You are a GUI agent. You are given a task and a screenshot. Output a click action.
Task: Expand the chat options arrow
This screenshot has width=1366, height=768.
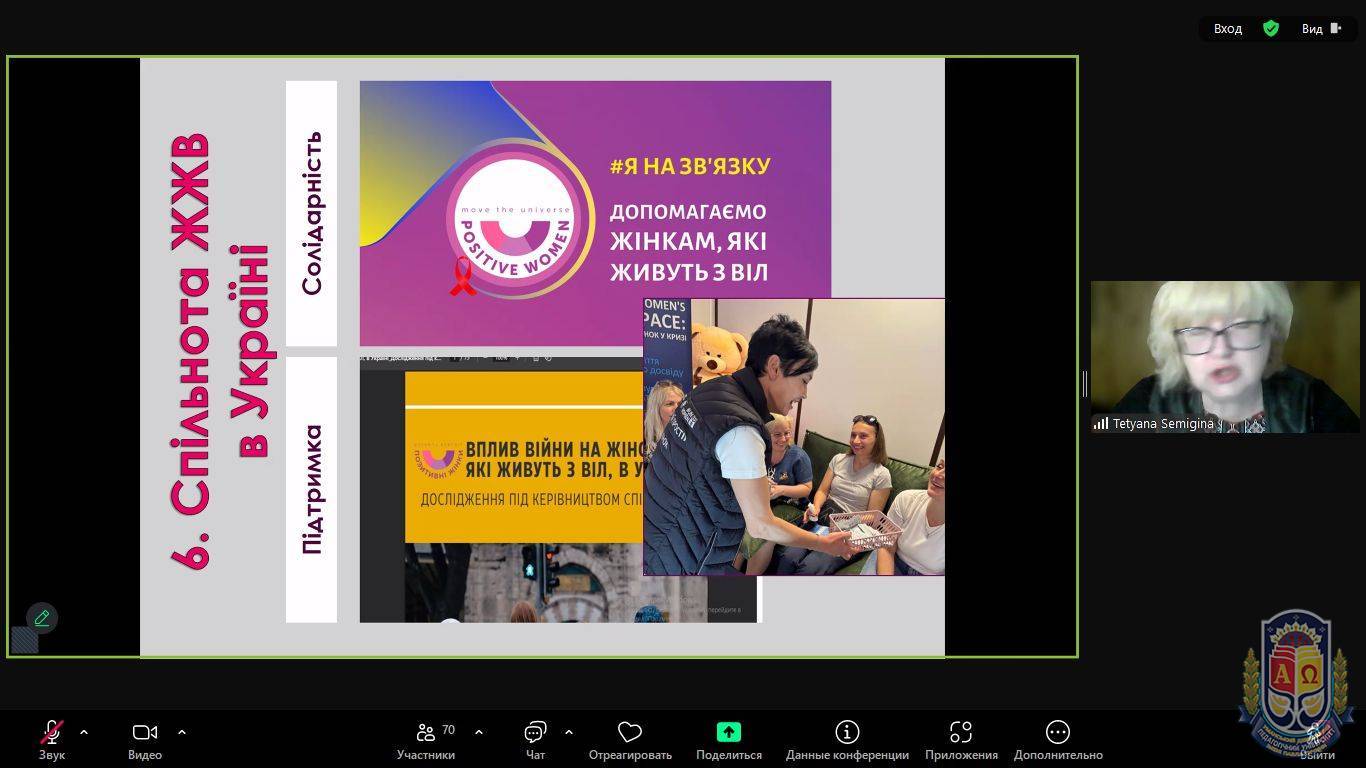tap(569, 732)
